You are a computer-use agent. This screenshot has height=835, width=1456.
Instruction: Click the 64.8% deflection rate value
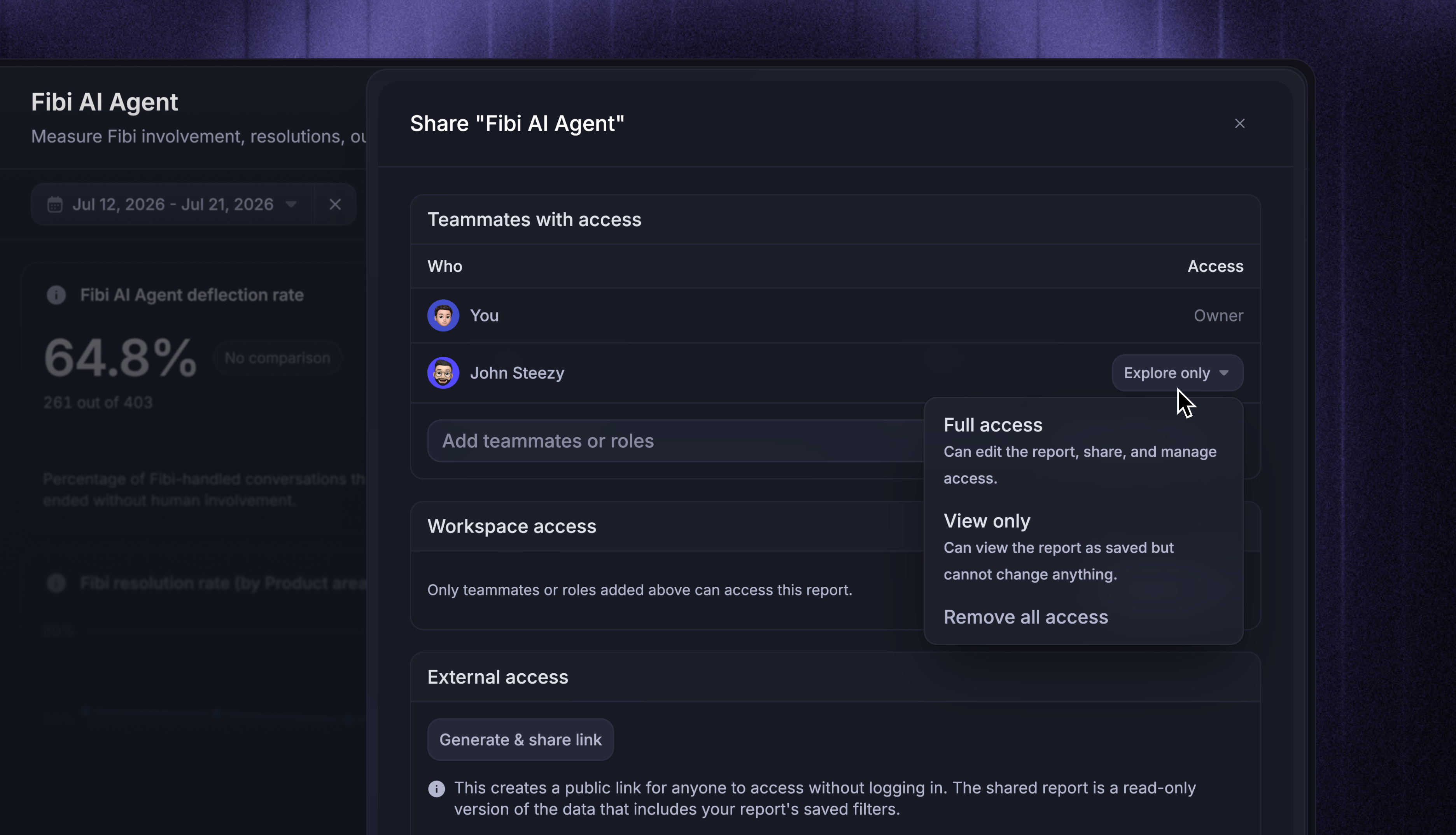pos(120,358)
